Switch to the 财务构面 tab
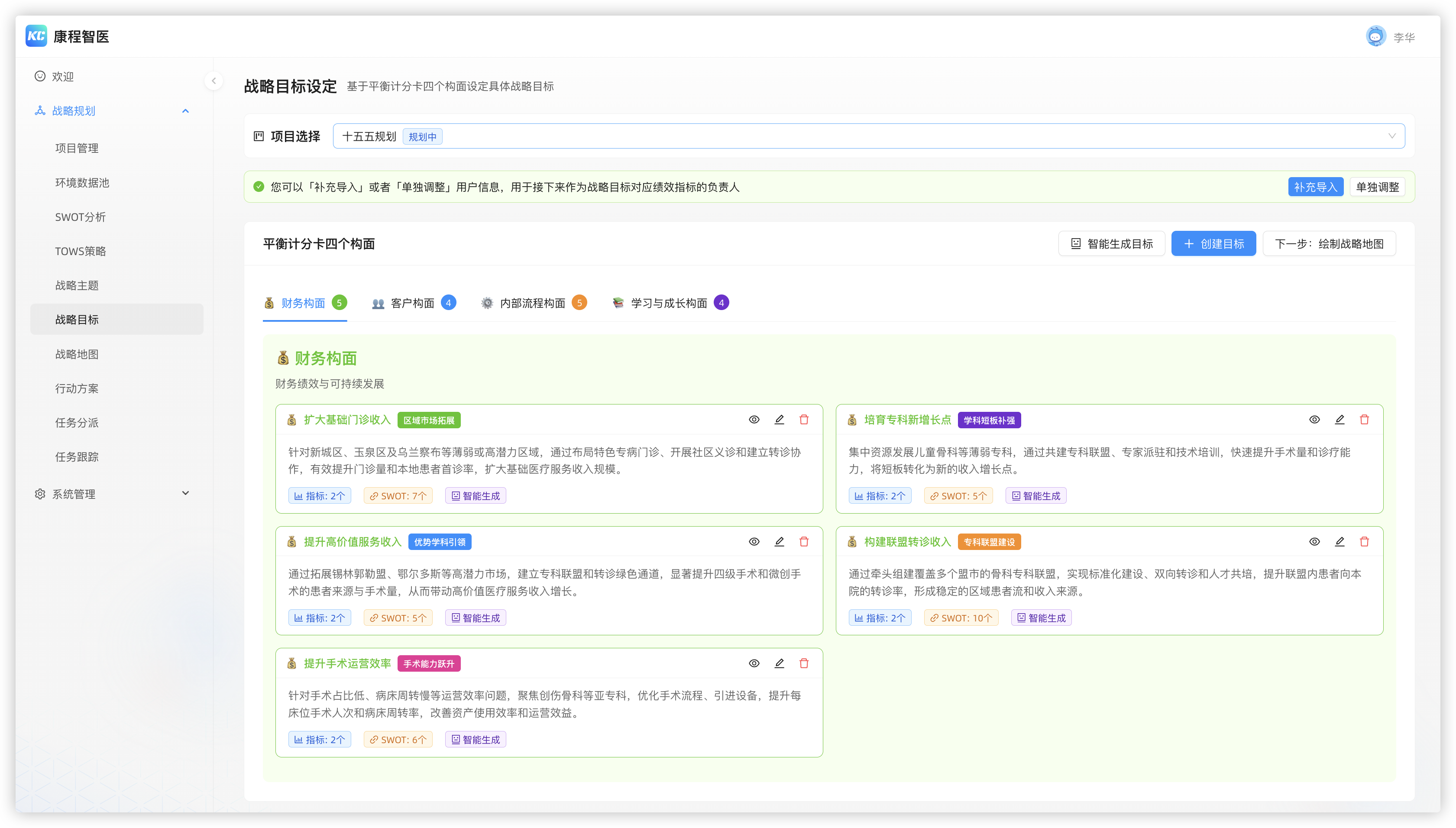The image size is (1456, 828). (305, 303)
